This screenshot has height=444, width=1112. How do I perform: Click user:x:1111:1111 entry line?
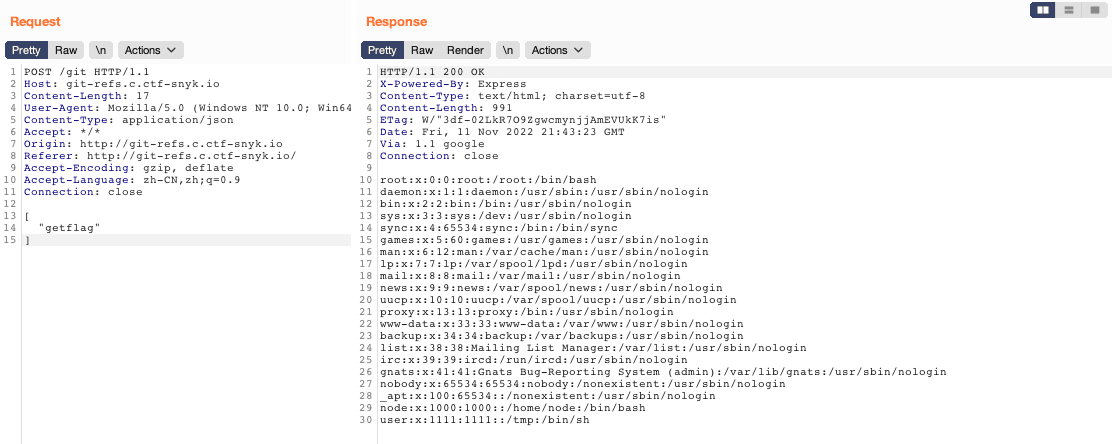click(485, 420)
